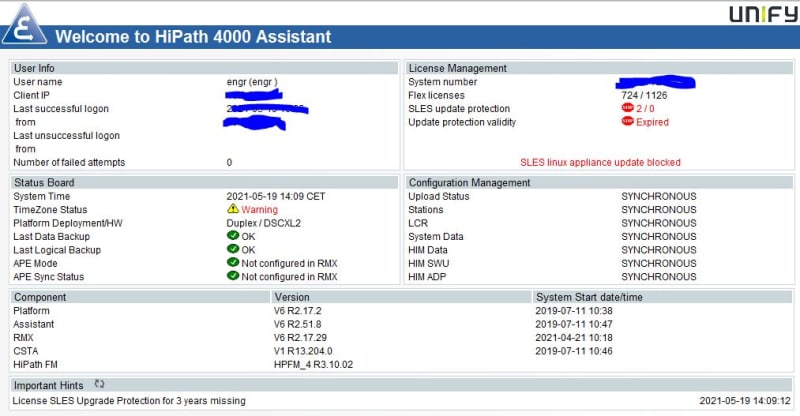This screenshot has height=416, width=800.
Task: Click the RMX version V6 R2.17.29
Action: pos(300,337)
